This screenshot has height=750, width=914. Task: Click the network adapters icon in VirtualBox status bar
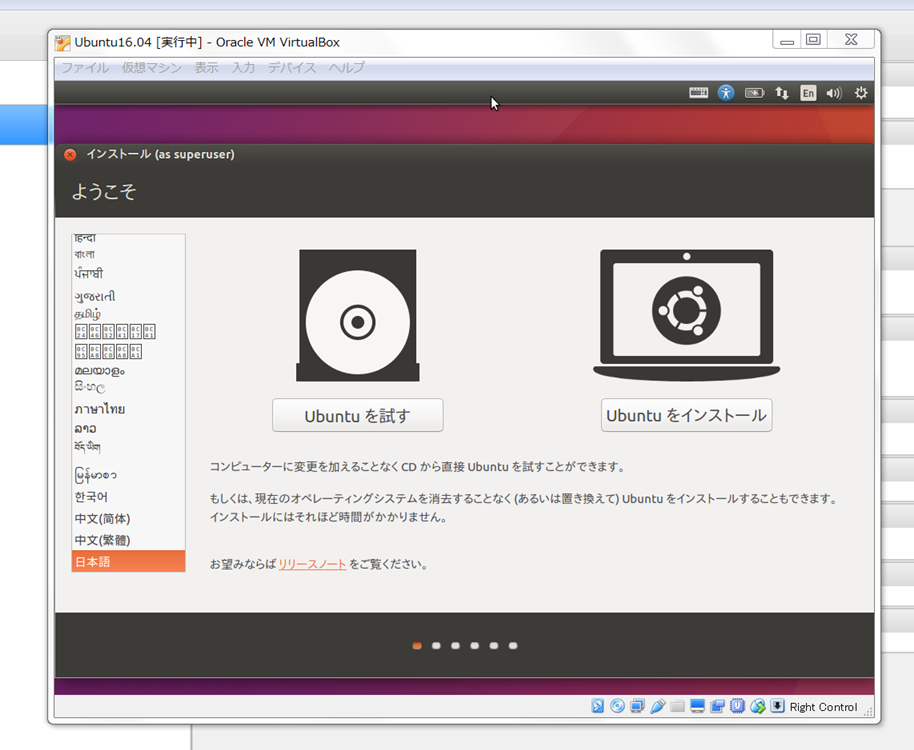point(638,706)
